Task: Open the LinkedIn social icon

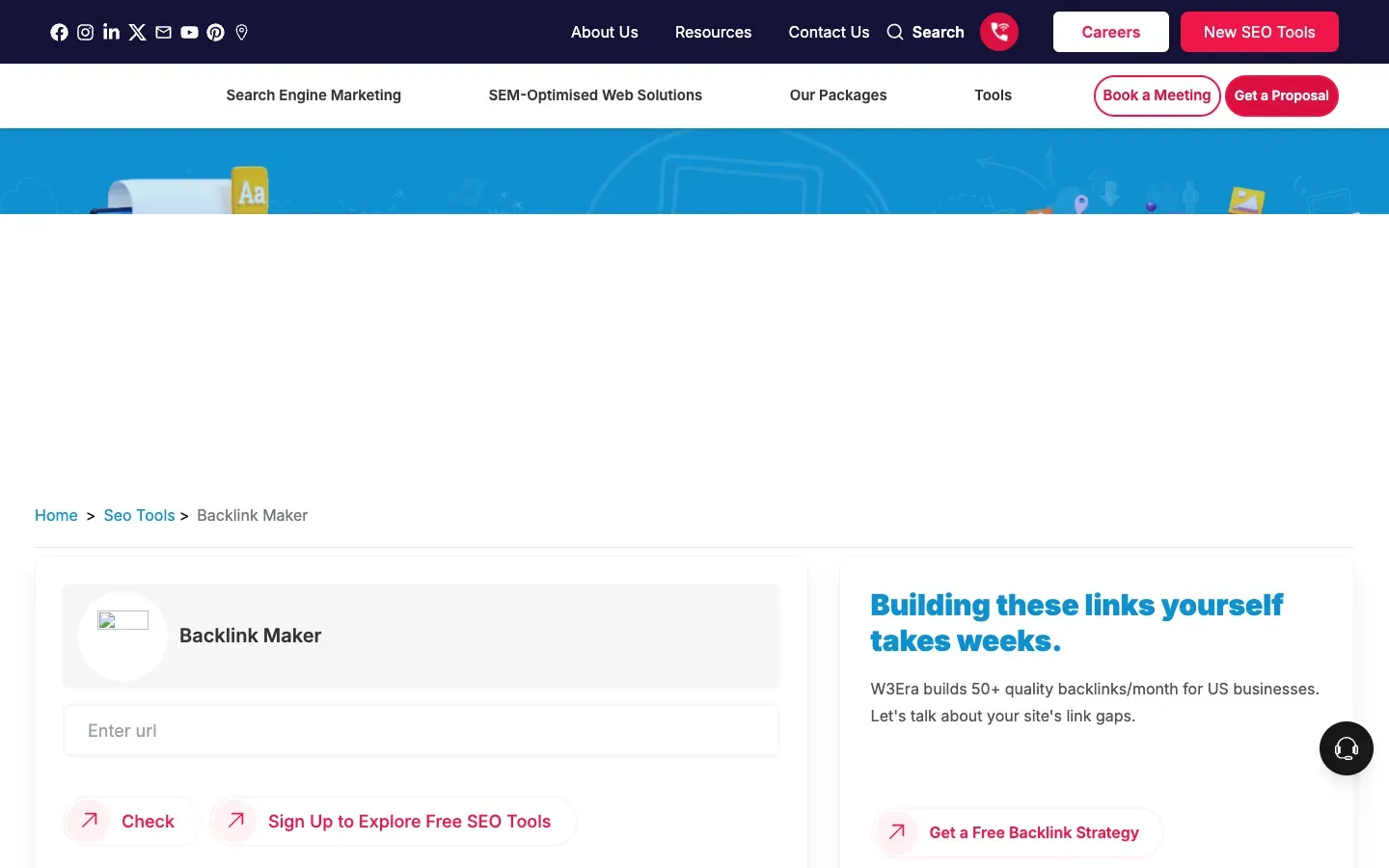Action: [x=111, y=32]
